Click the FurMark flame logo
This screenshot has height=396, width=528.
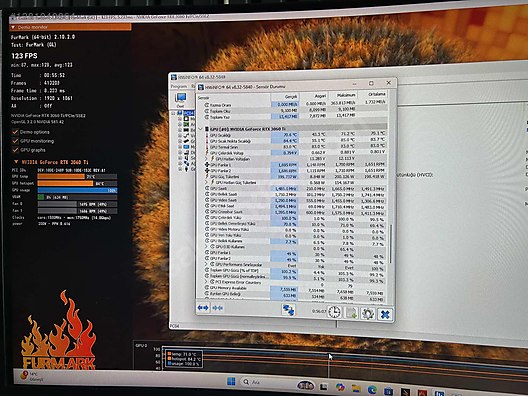(x=59, y=329)
